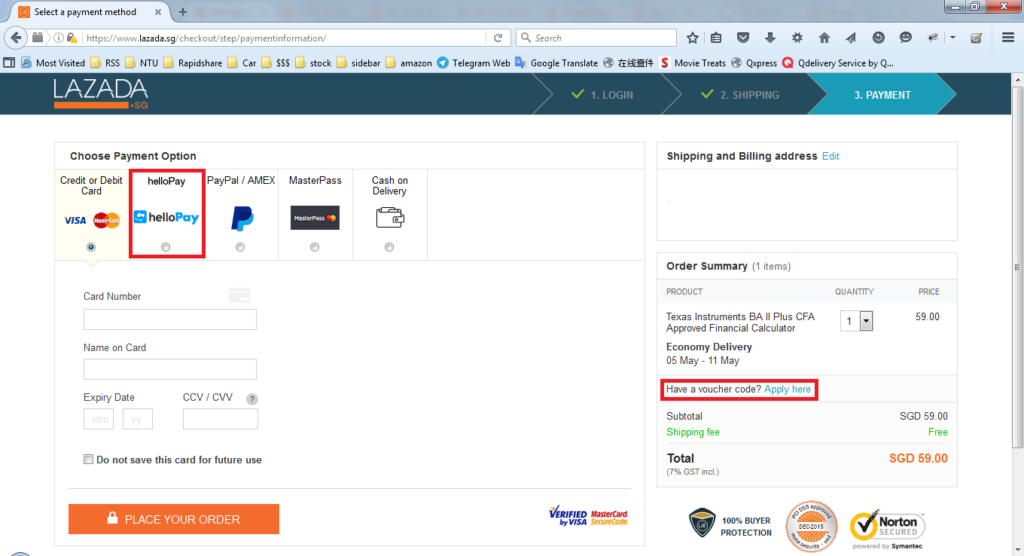Click the 100% Buyer Protection shield
The width and height of the screenshot is (1024, 556).
(x=702, y=523)
